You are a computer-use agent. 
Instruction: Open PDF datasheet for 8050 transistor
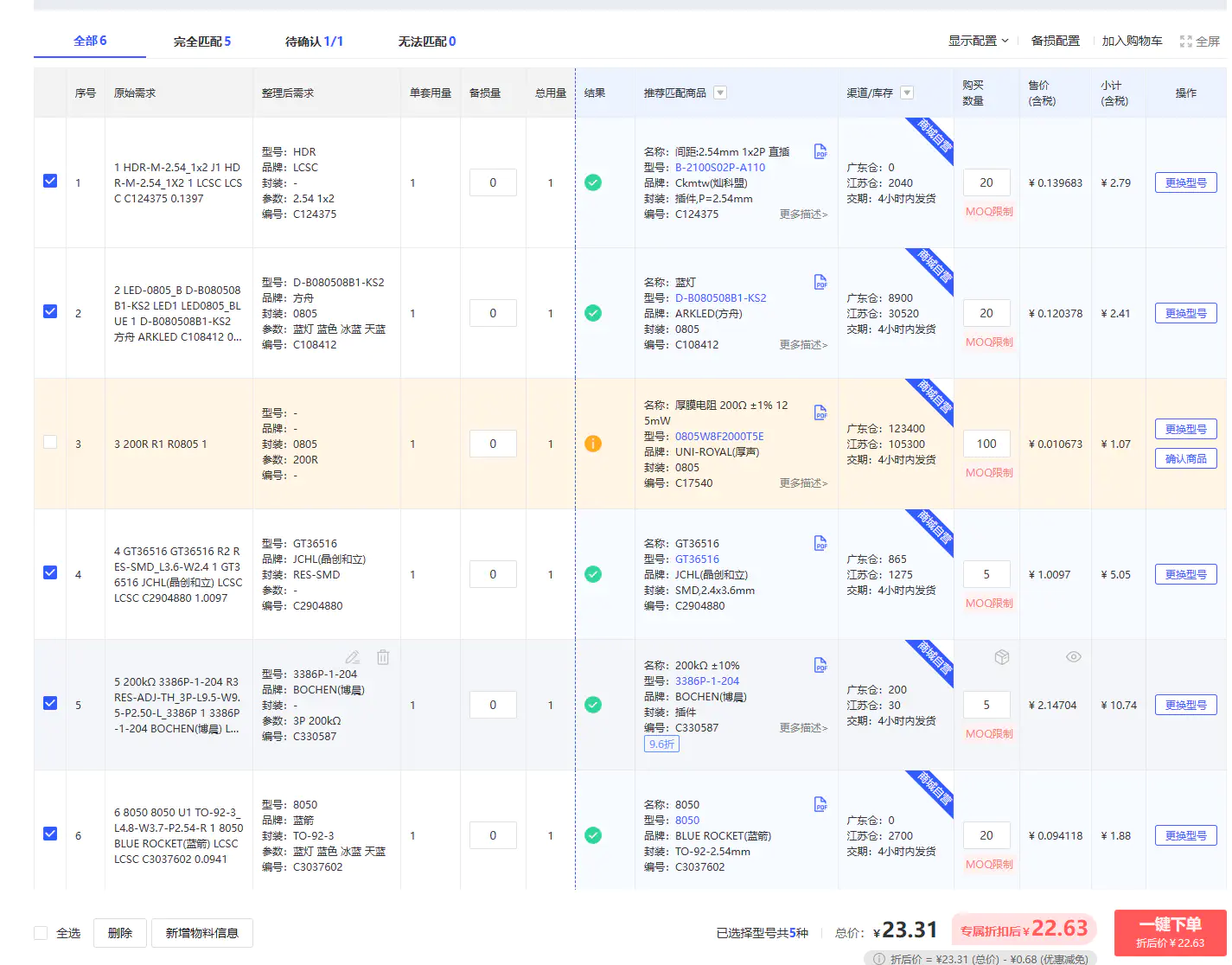click(820, 805)
